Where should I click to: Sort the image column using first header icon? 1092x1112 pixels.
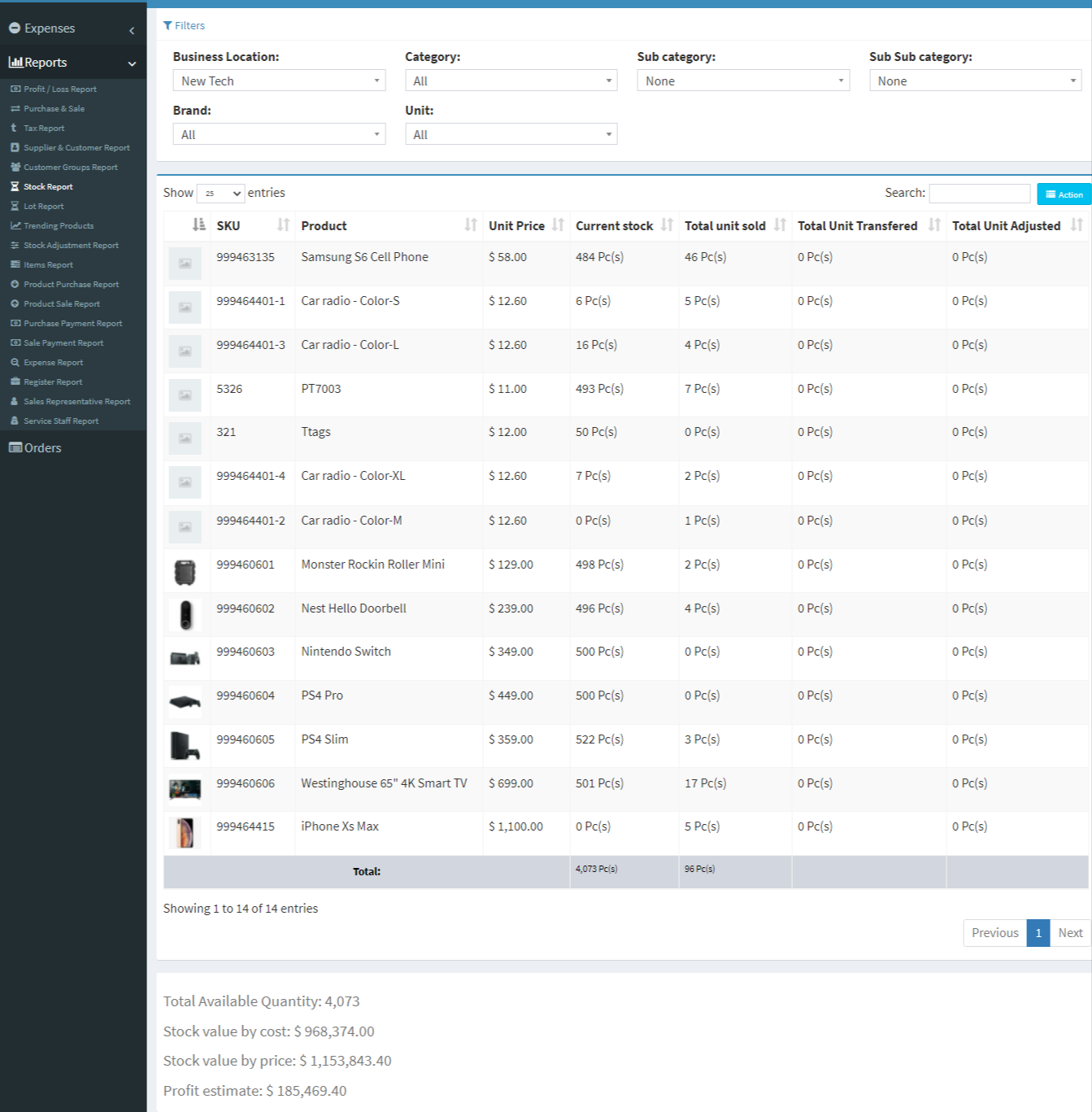[198, 225]
